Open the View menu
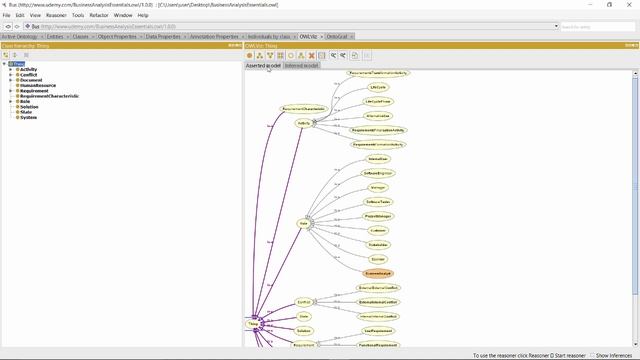 pyautogui.click(x=35, y=15)
